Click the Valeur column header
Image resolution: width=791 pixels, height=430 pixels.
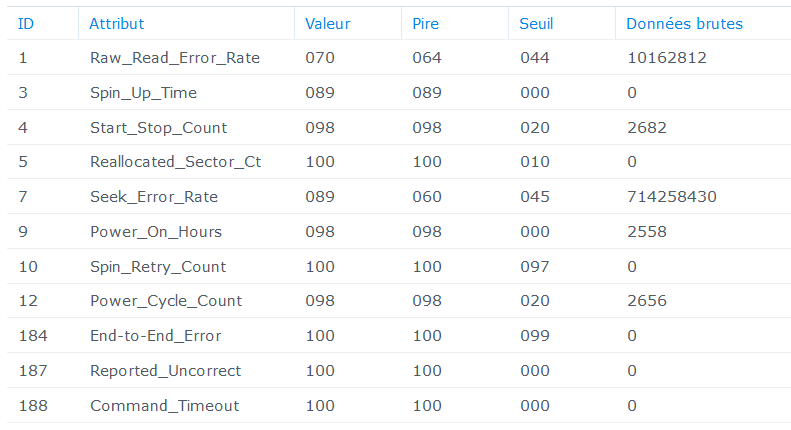348,24
